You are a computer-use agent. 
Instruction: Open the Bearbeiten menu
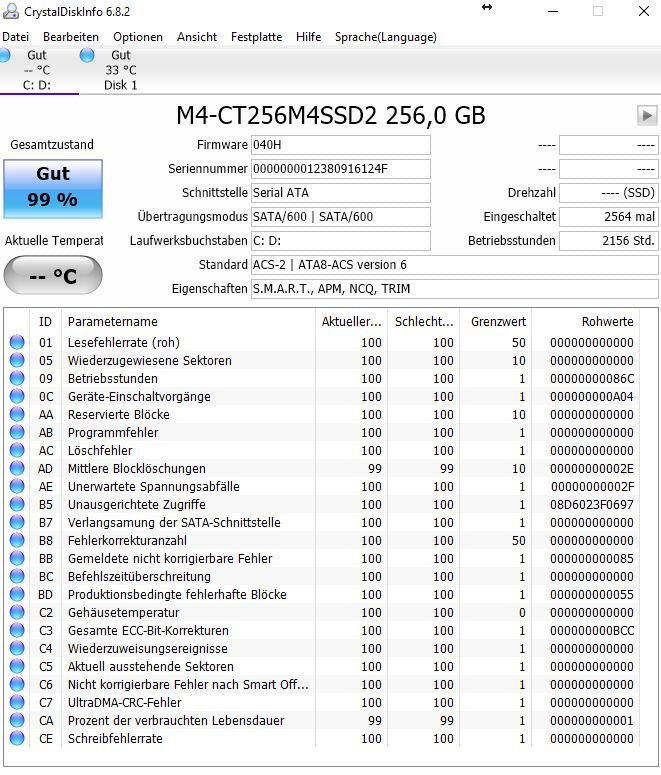coord(71,37)
